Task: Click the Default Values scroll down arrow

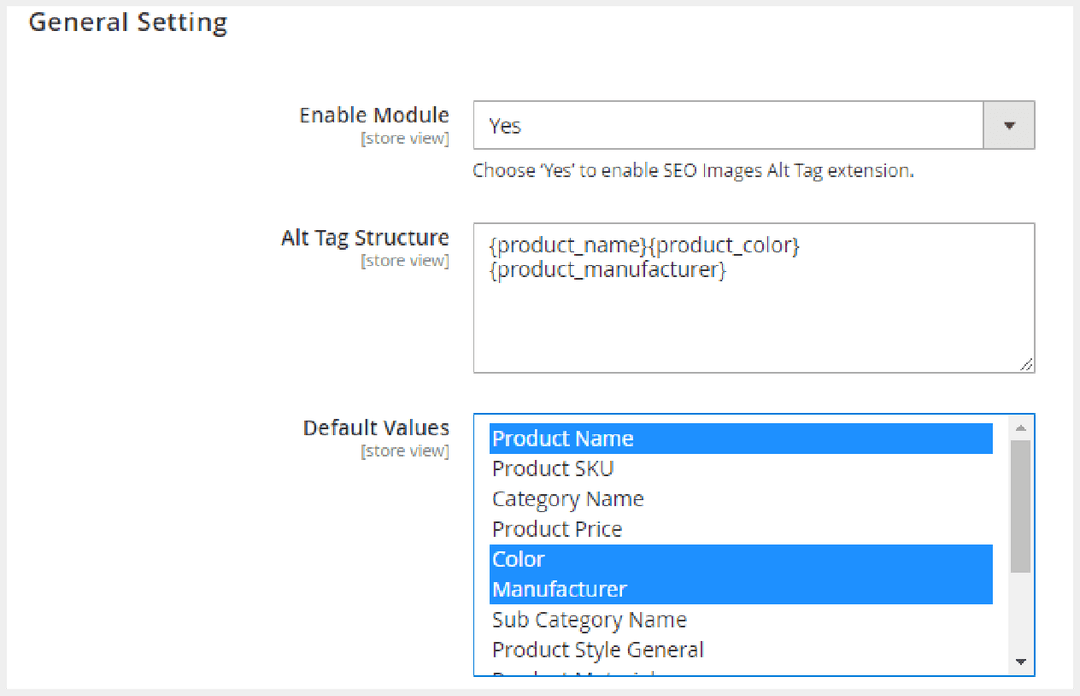Action: point(1020,662)
